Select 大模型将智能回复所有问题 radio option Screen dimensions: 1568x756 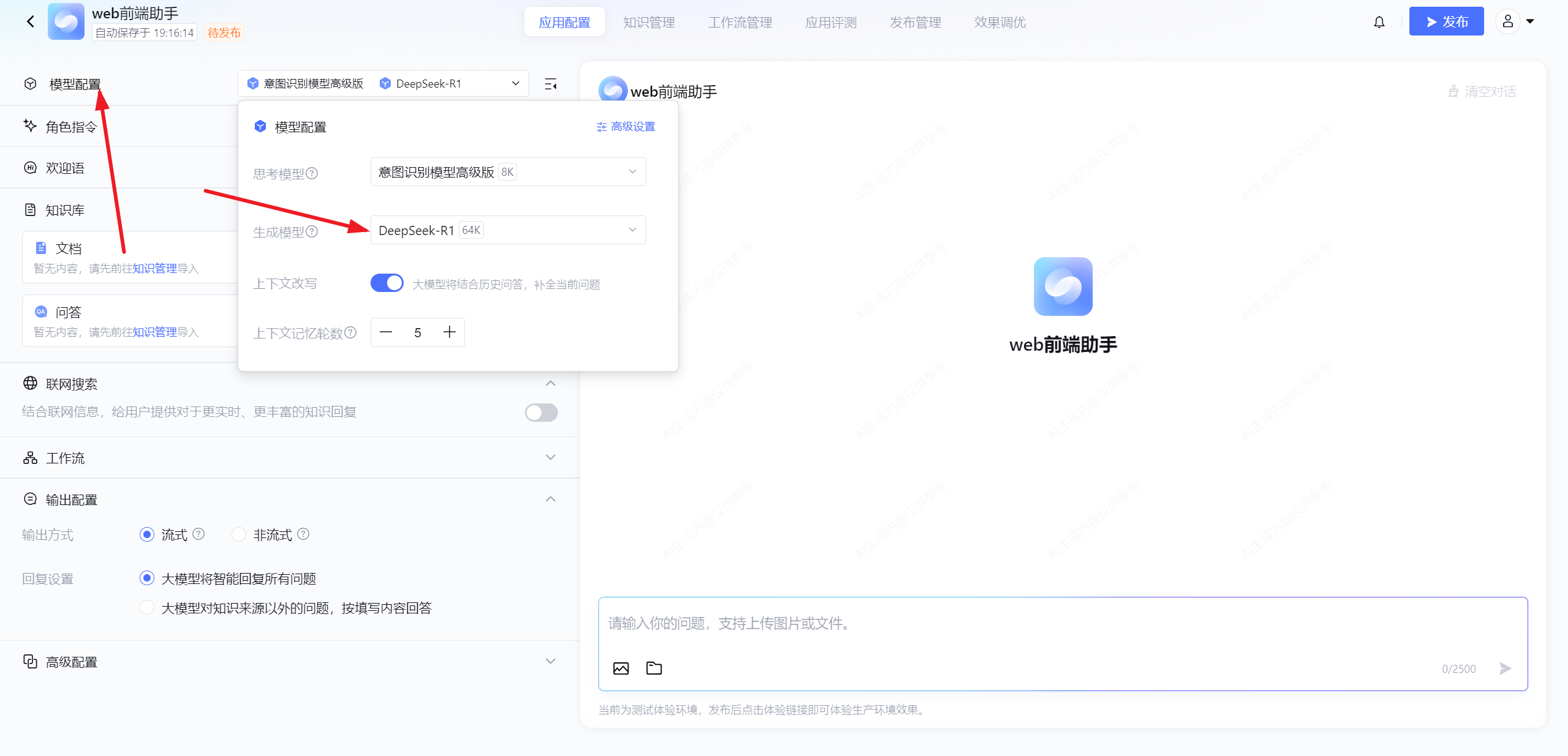tap(147, 578)
